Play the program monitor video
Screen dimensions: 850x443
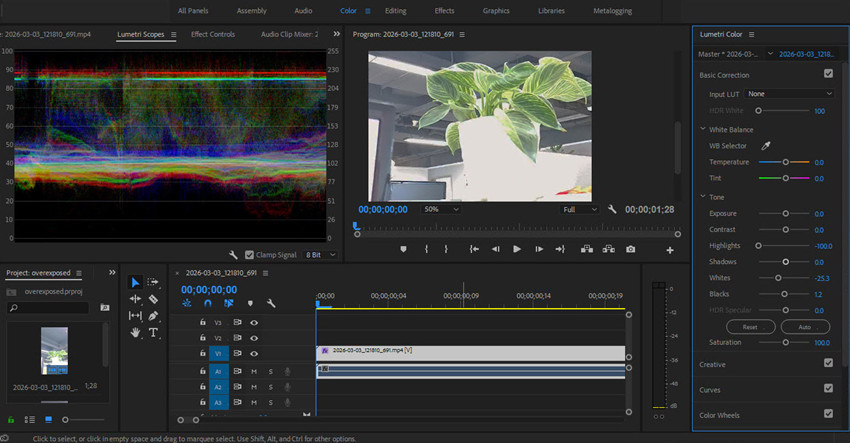click(517, 249)
